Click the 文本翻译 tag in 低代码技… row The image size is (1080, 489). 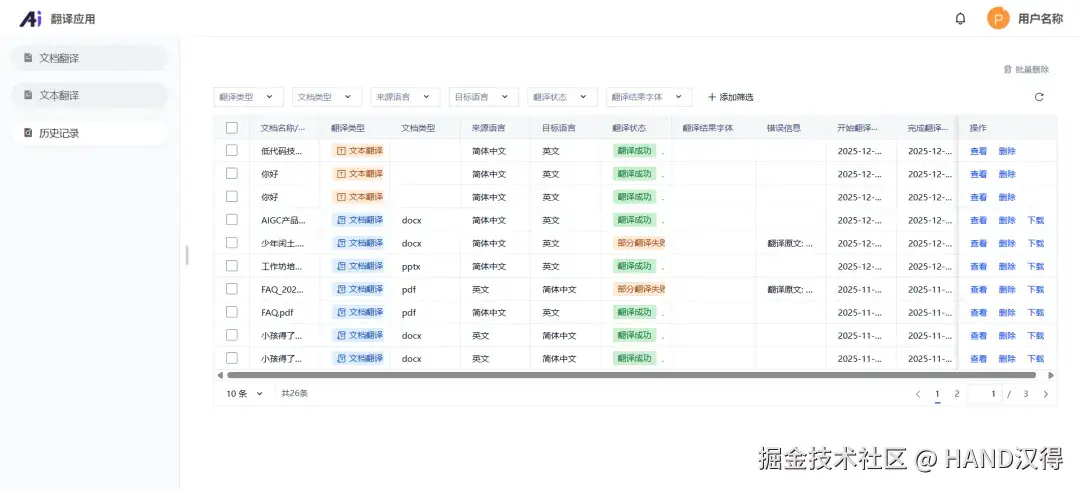click(x=358, y=151)
